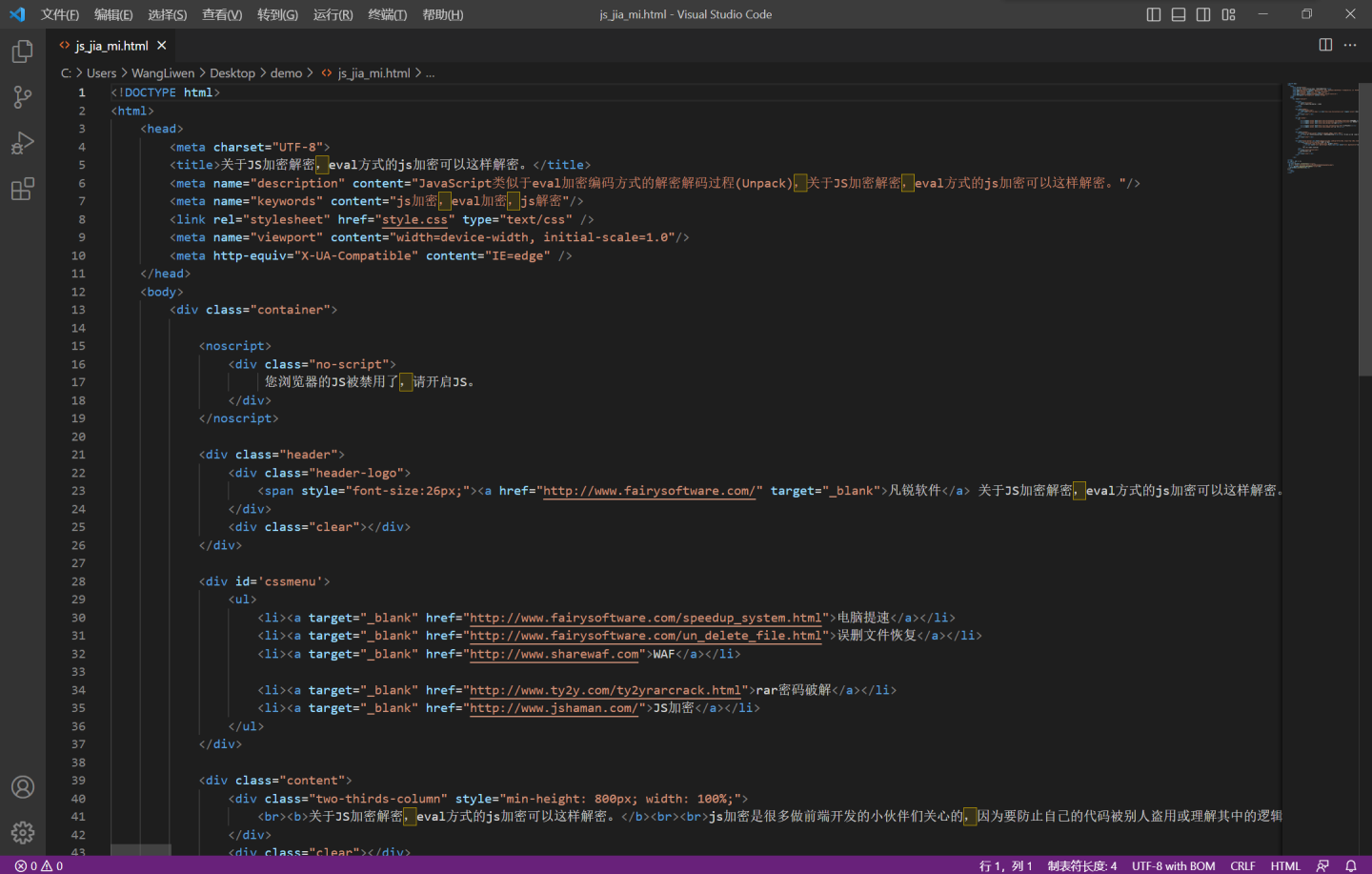Click the VS Code logo icon
This screenshot has width=1372, height=874.
(x=17, y=14)
